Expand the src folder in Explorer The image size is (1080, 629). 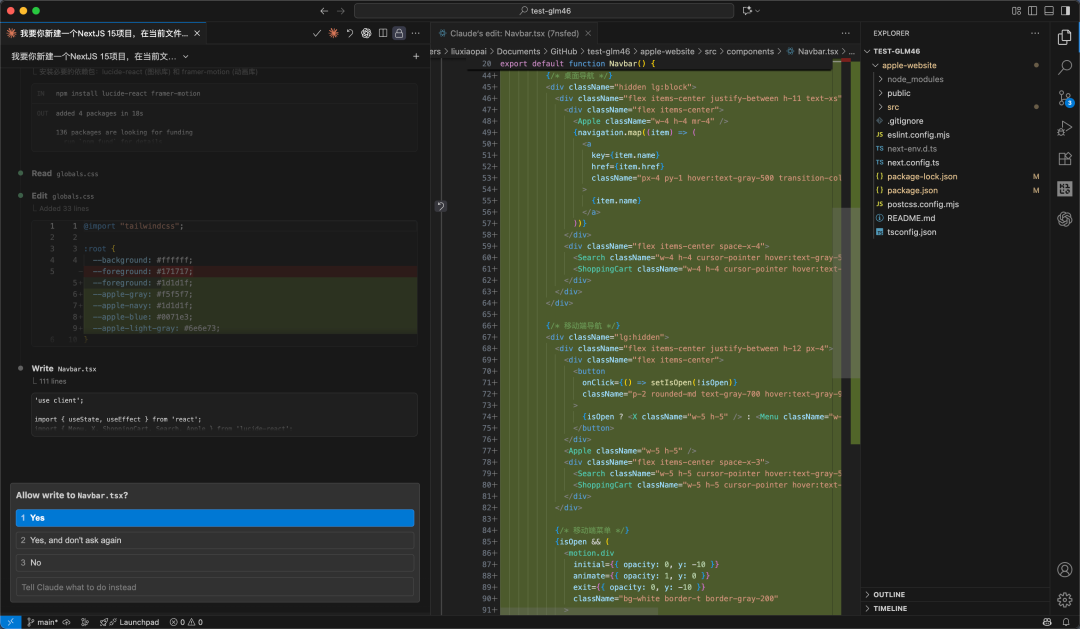tap(892, 106)
